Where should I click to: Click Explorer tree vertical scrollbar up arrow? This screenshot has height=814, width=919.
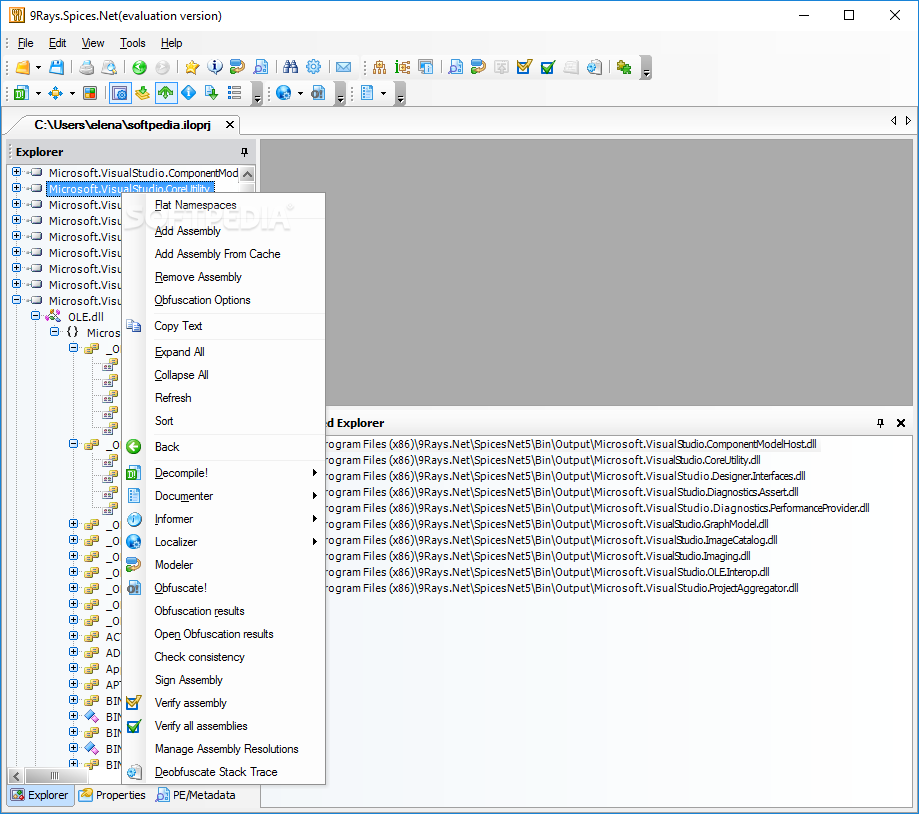[x=247, y=174]
